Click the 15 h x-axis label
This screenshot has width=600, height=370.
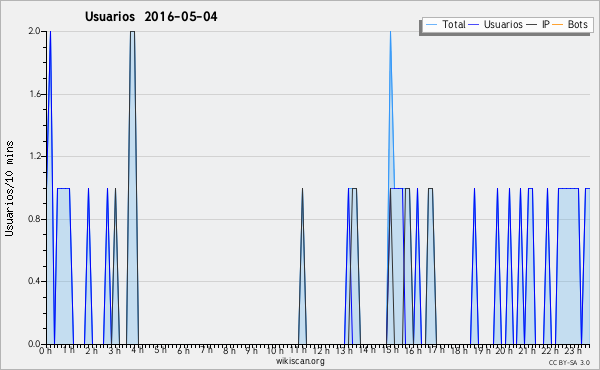[x=390, y=350]
